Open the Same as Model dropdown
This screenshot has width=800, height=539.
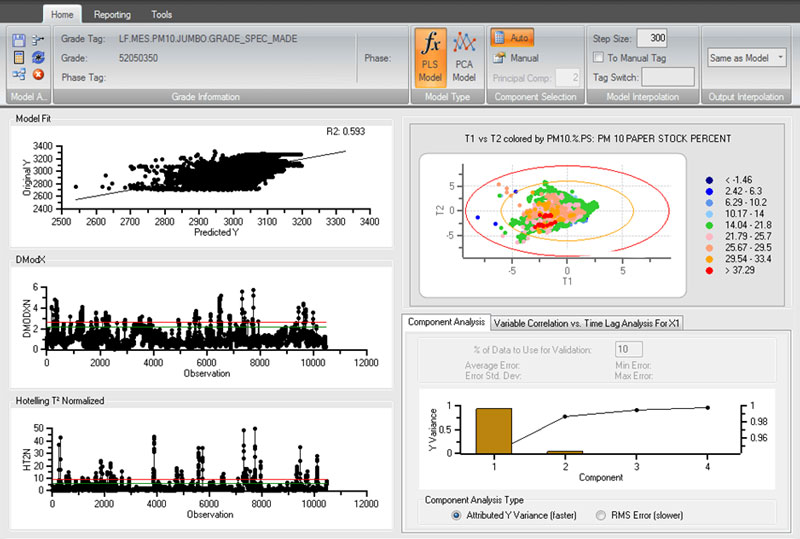(x=746, y=58)
